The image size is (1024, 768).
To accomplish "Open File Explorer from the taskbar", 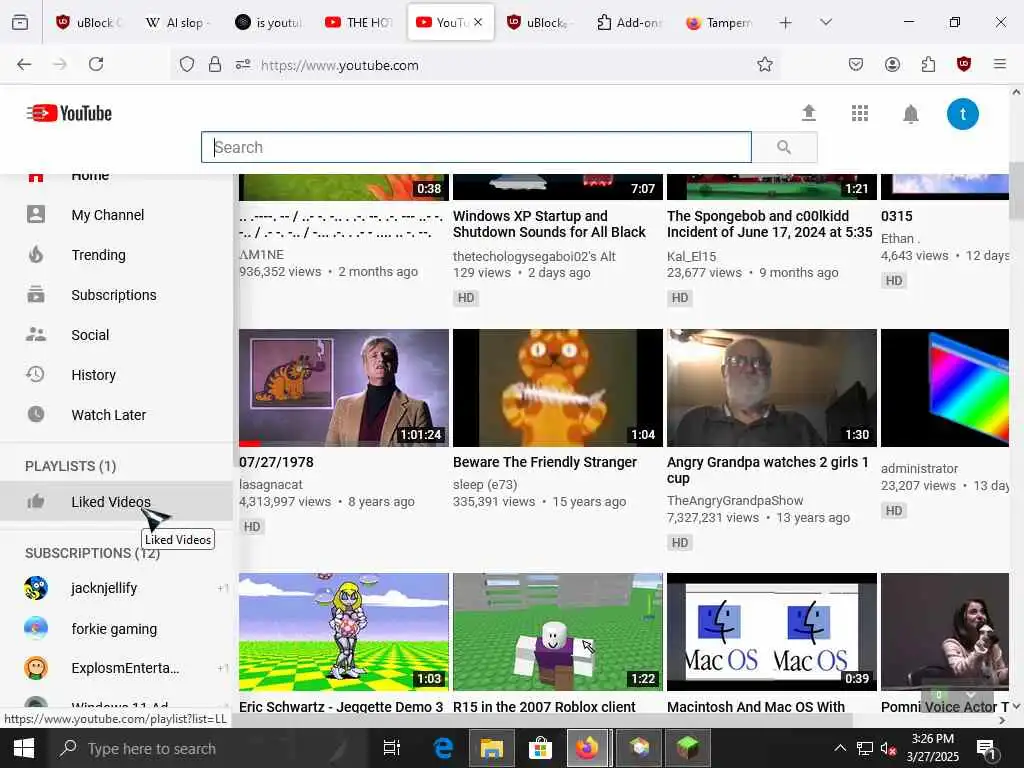I will (x=492, y=748).
